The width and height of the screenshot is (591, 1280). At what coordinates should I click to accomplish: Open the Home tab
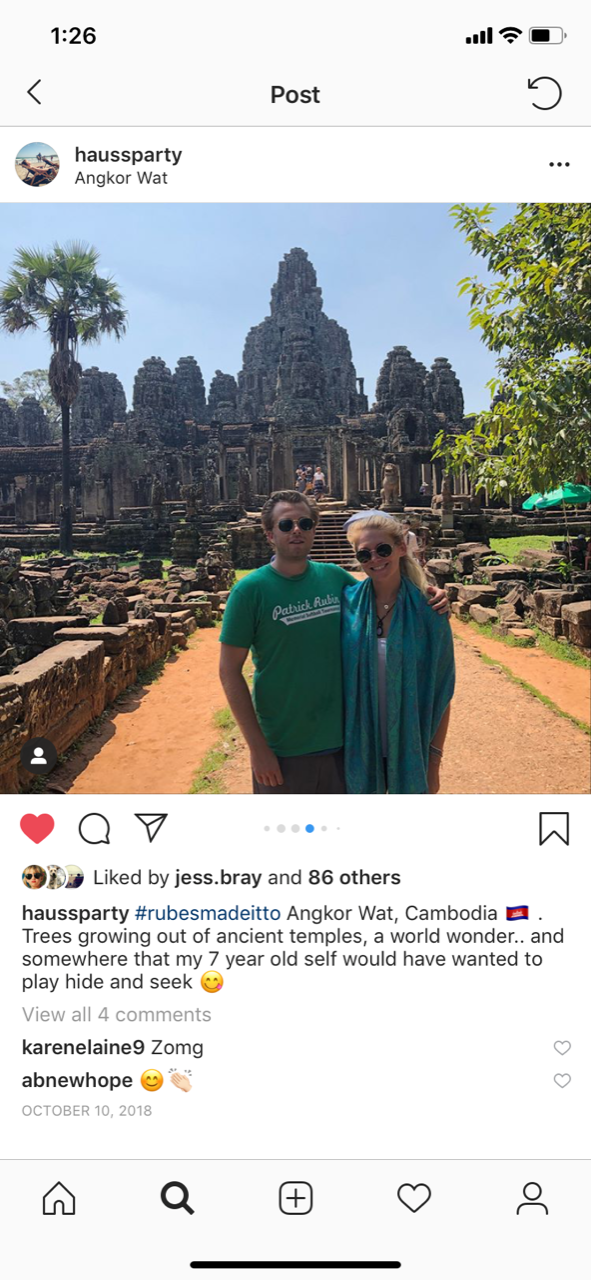point(59,1198)
